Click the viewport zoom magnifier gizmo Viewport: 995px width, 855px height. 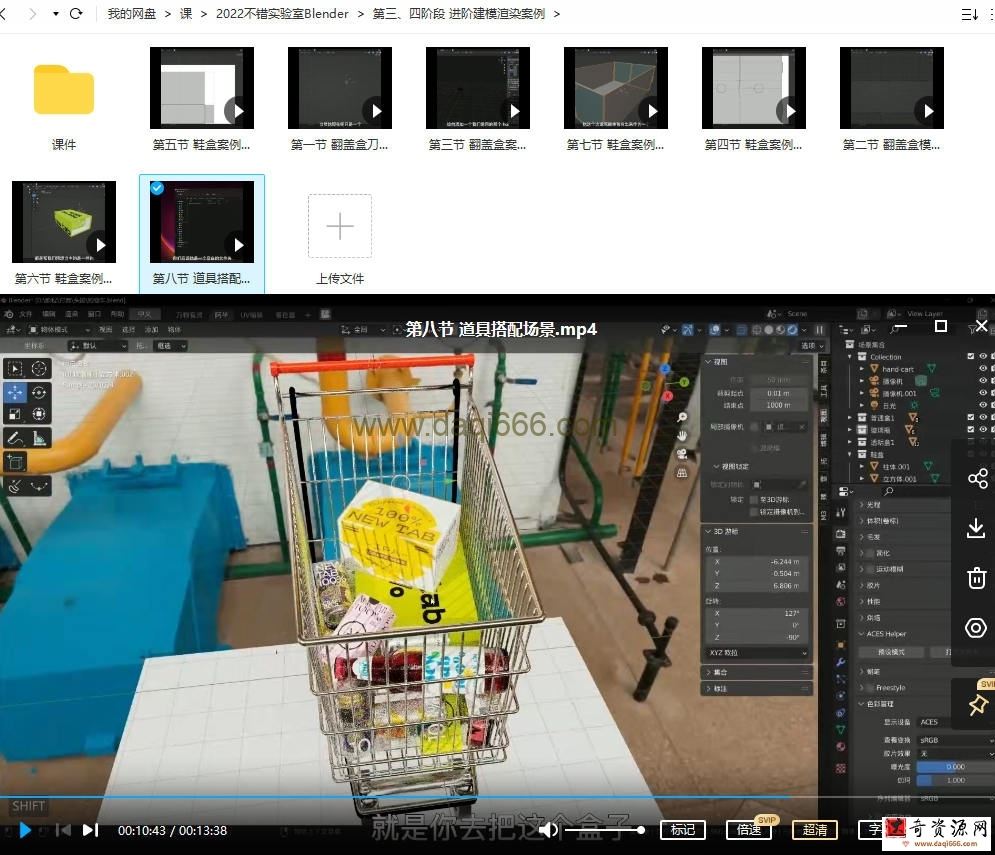point(682,417)
